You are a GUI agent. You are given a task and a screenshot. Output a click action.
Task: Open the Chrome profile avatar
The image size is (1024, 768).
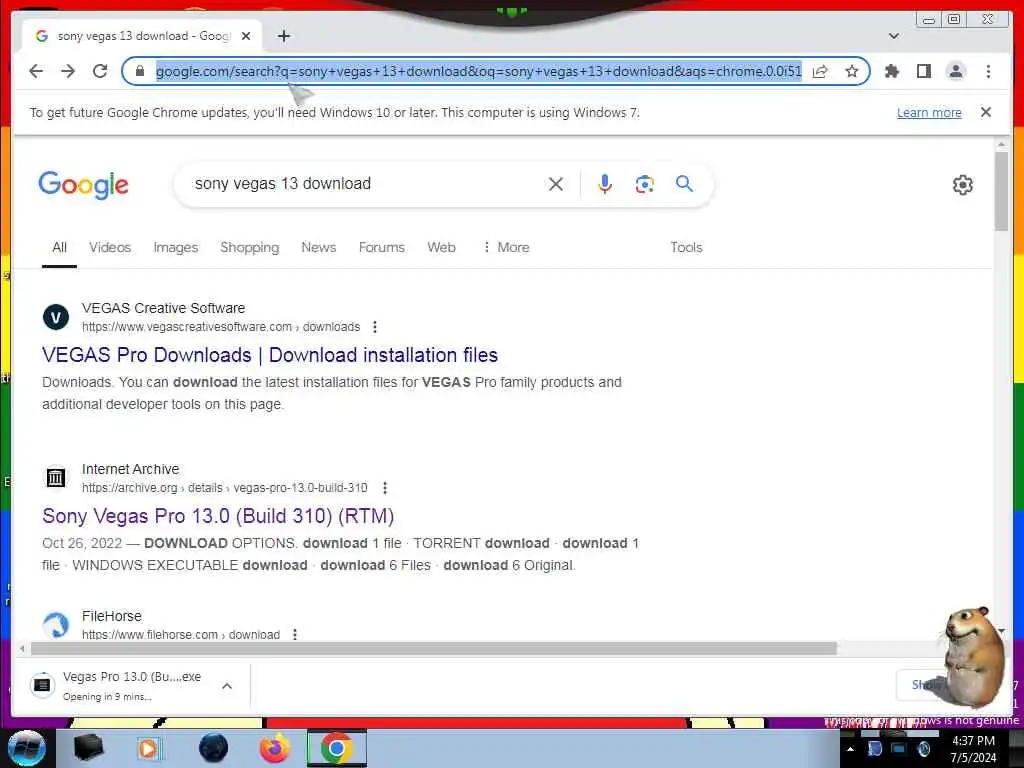pyautogui.click(x=955, y=71)
